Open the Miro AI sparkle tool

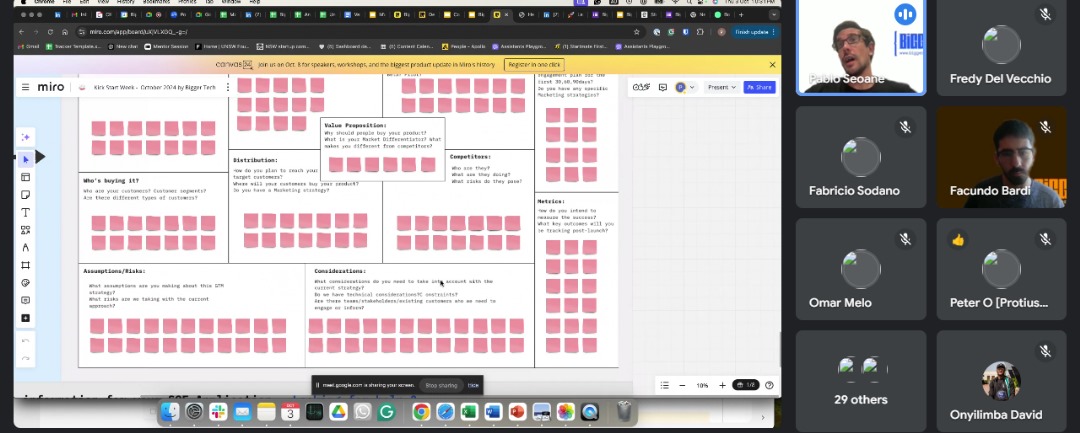coord(25,137)
